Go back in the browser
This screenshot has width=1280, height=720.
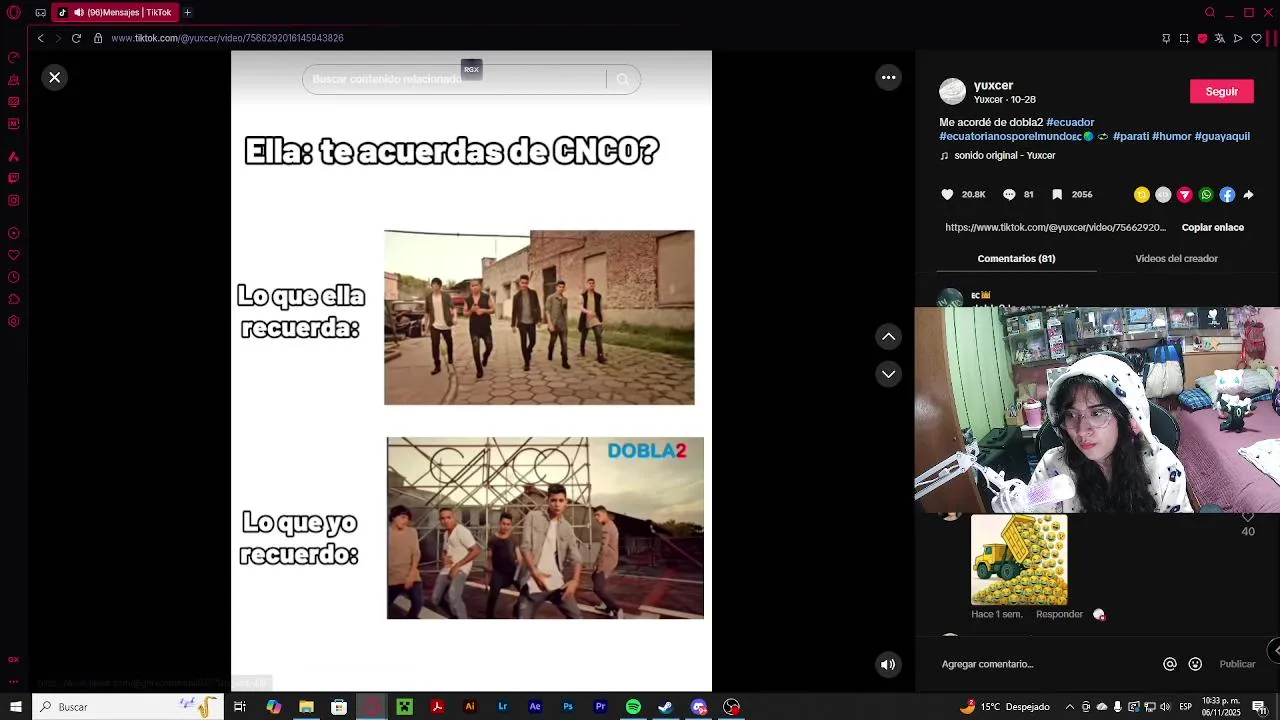(40, 38)
